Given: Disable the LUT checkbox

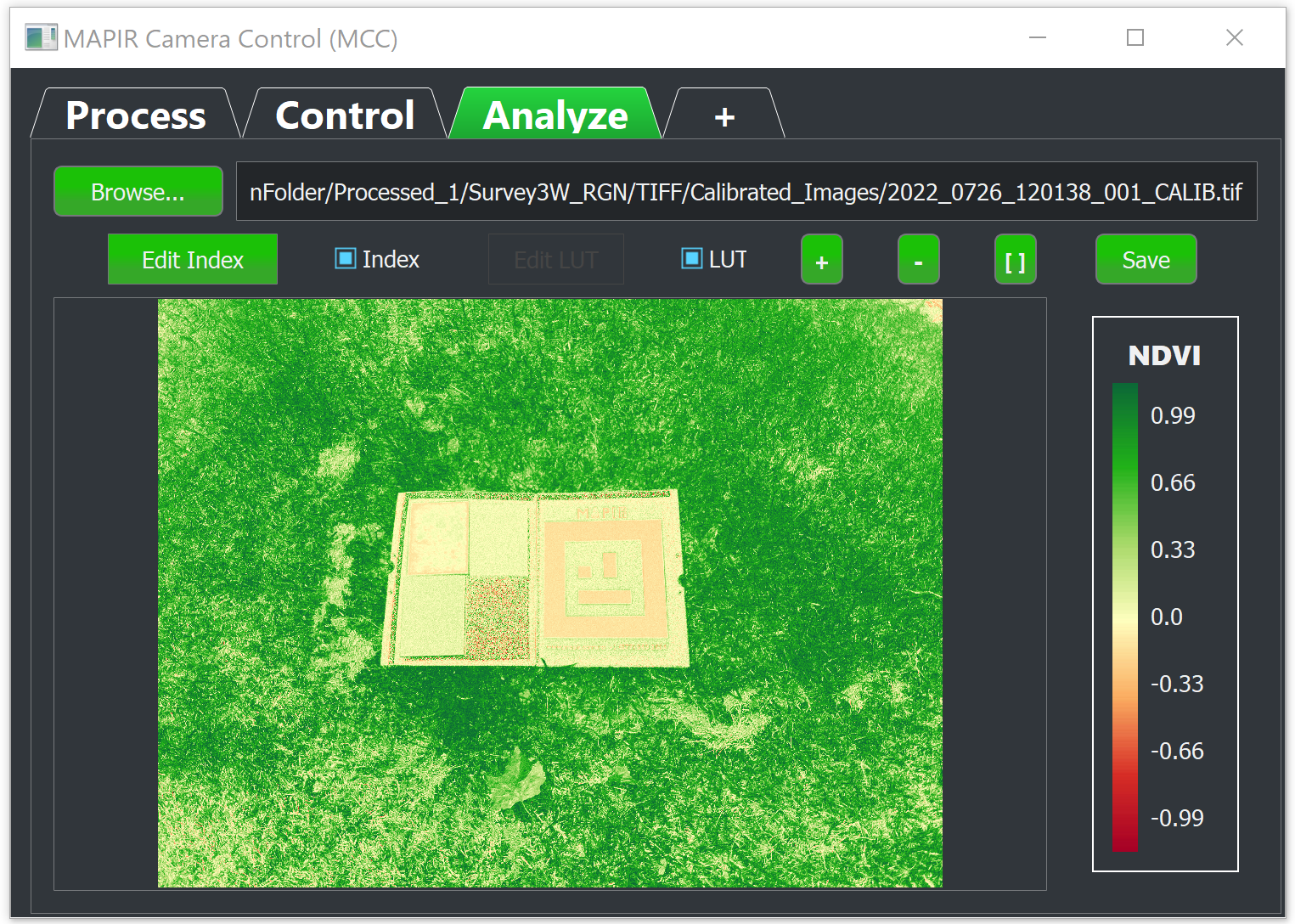Looking at the screenshot, I should [x=692, y=258].
